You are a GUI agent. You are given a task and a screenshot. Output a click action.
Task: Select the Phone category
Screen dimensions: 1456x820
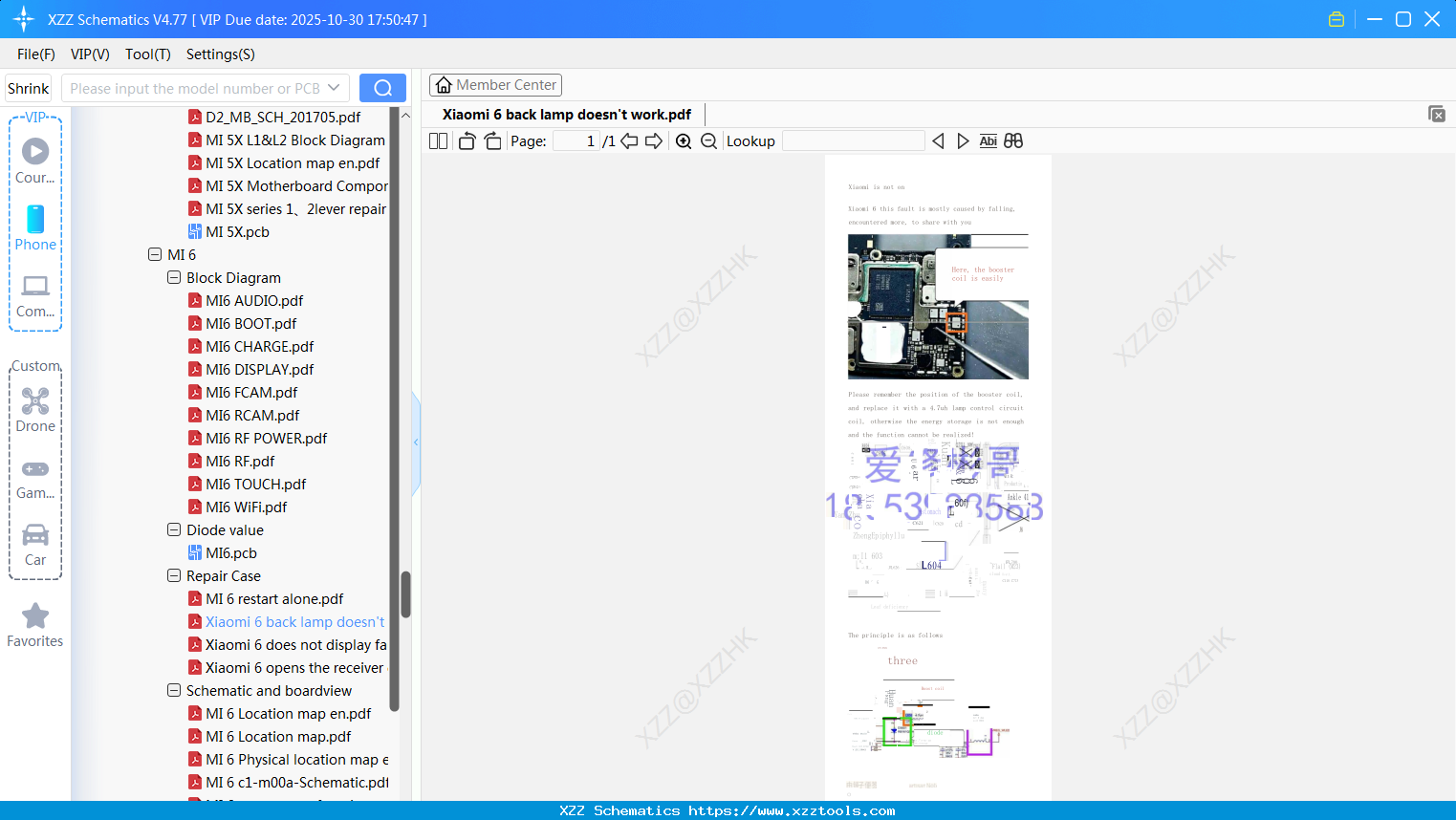35,227
